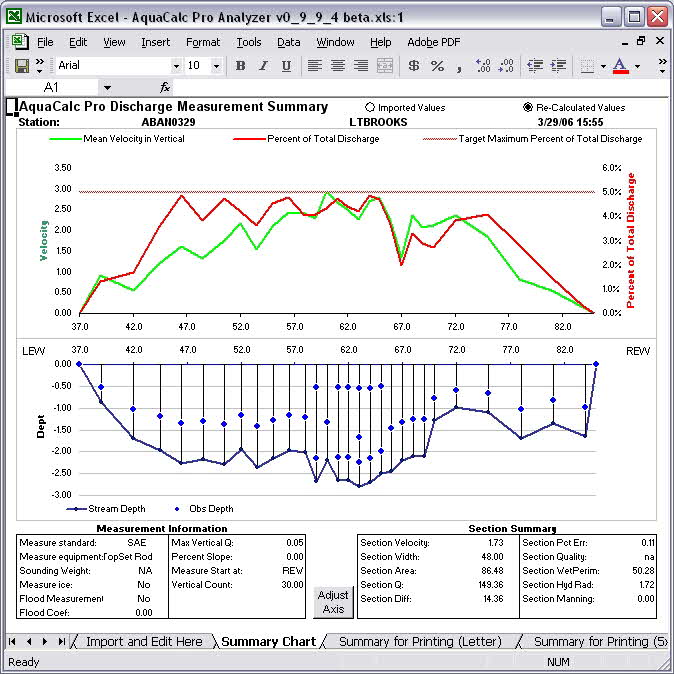The height and width of the screenshot is (674, 674).
Task: Click the Save icon in toolbar
Action: 21,65
